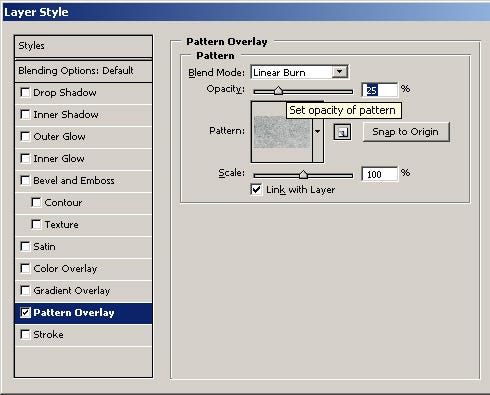Select the Bevel and Emboss label
Image resolution: width=490 pixels, height=395 pixels.
pos(74,181)
